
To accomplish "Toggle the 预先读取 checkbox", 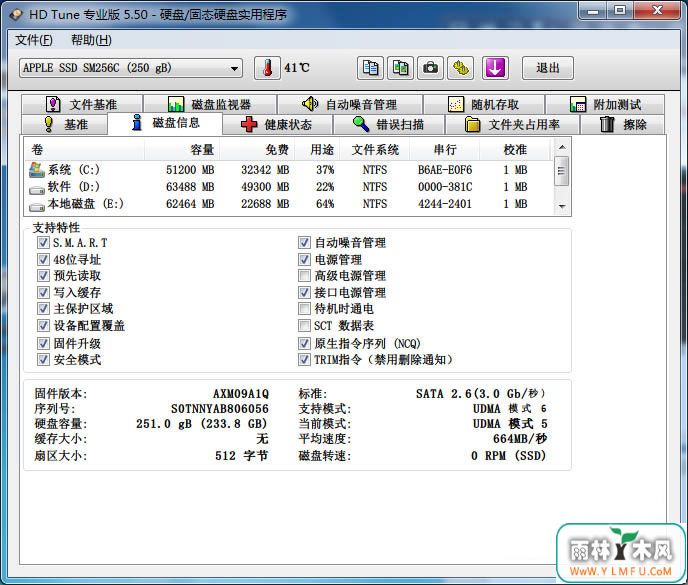I will [x=43, y=276].
